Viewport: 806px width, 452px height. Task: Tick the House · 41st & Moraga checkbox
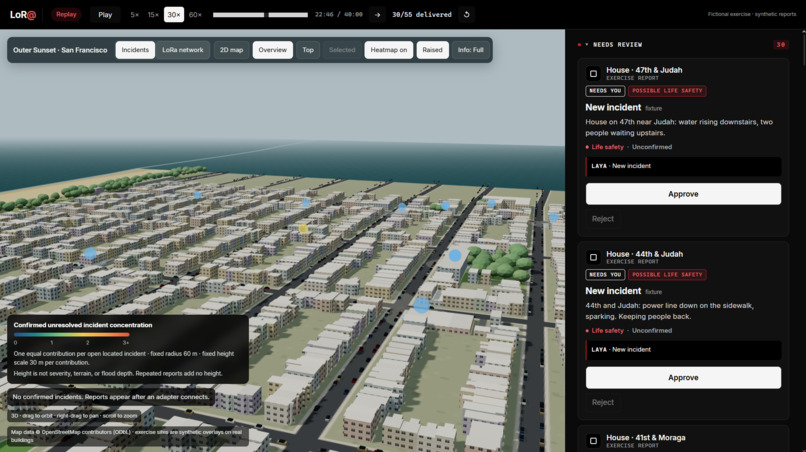click(593, 441)
